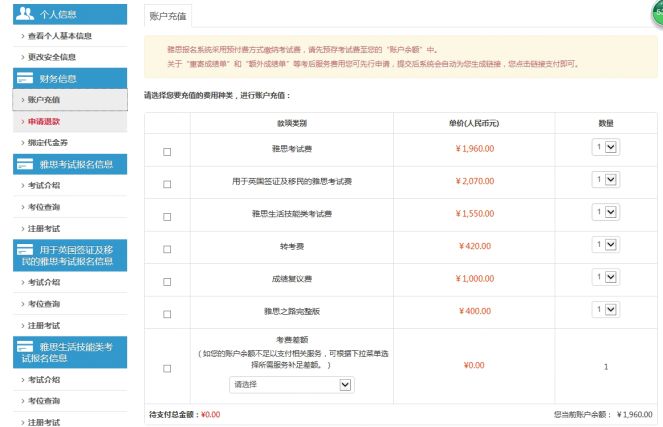The width and height of the screenshot is (663, 427).
Task: Open 雅思生活技能类考试报名信息 header
Action: pos(70,352)
